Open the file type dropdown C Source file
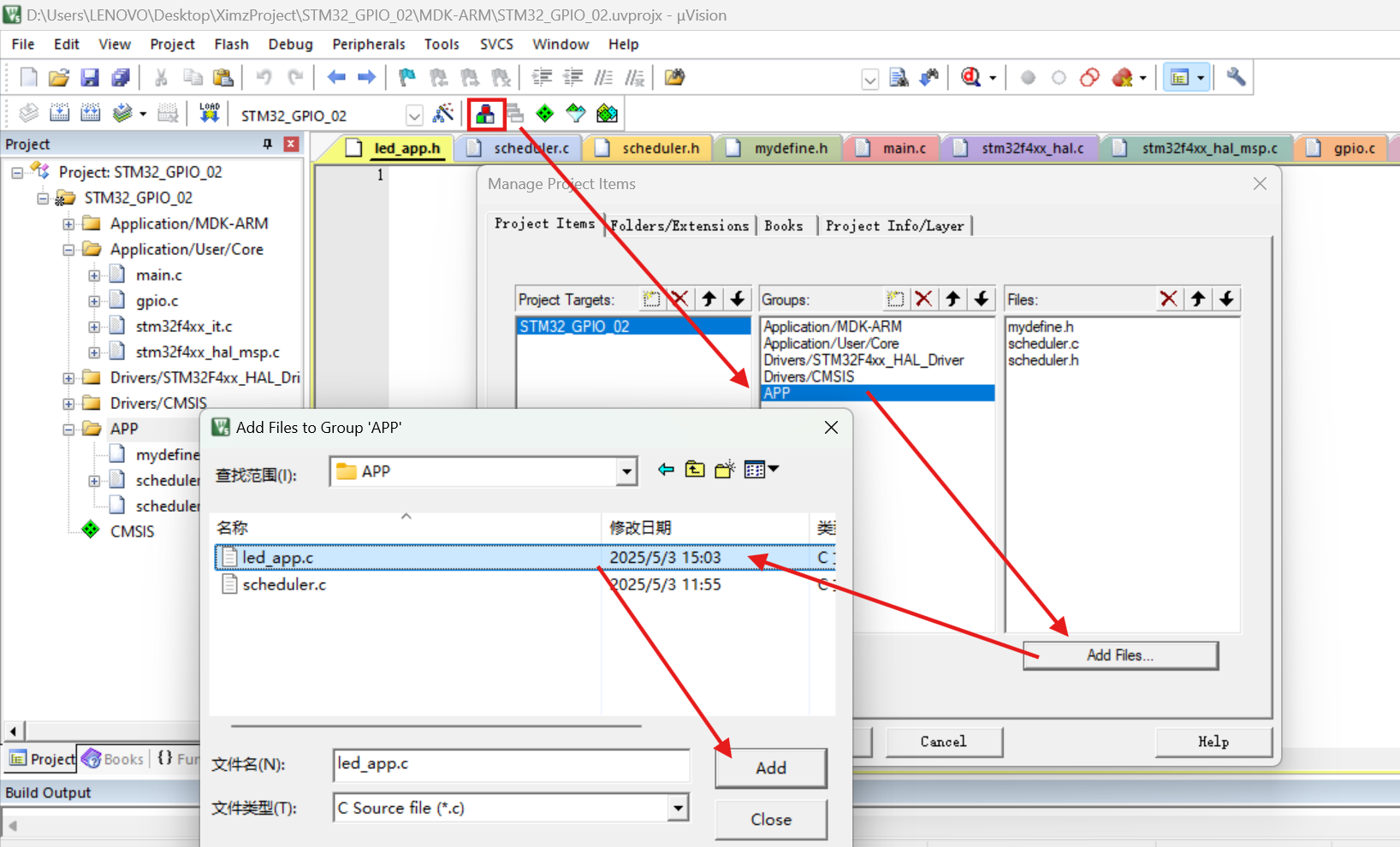Screen dimensions: 1400x847 pyautogui.click(x=678, y=808)
